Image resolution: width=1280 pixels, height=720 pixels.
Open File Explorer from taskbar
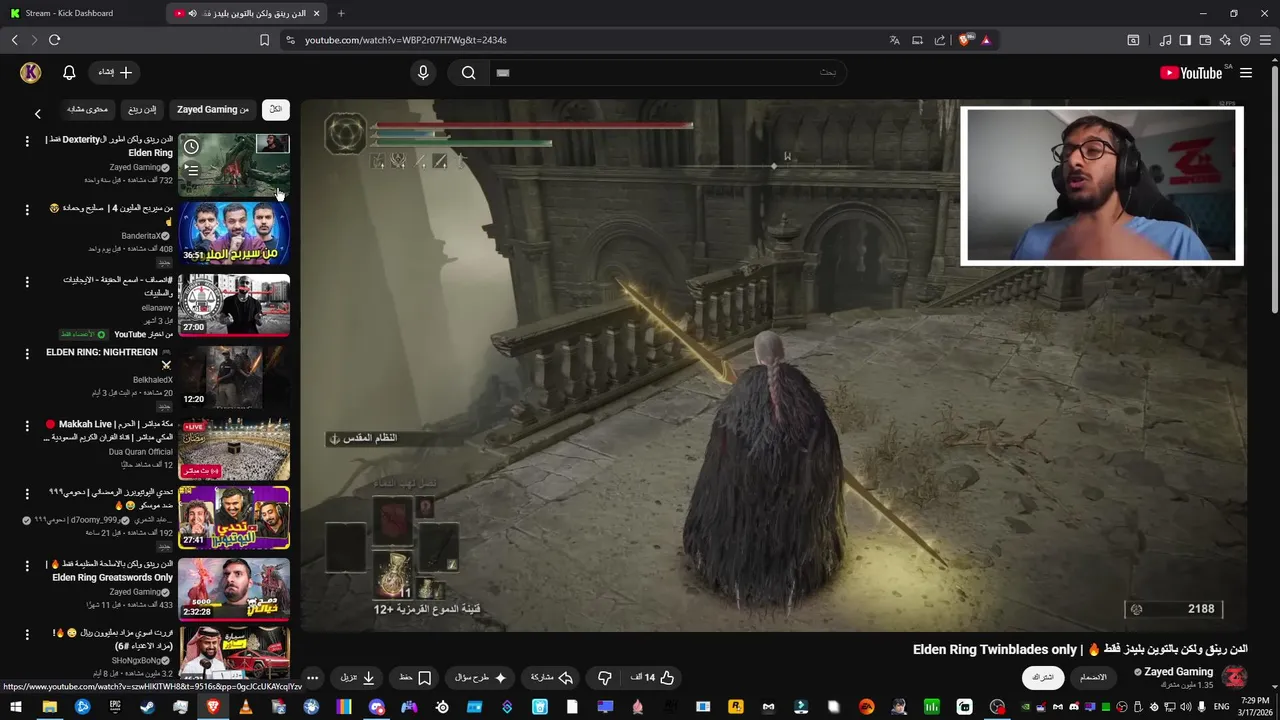click(x=49, y=707)
